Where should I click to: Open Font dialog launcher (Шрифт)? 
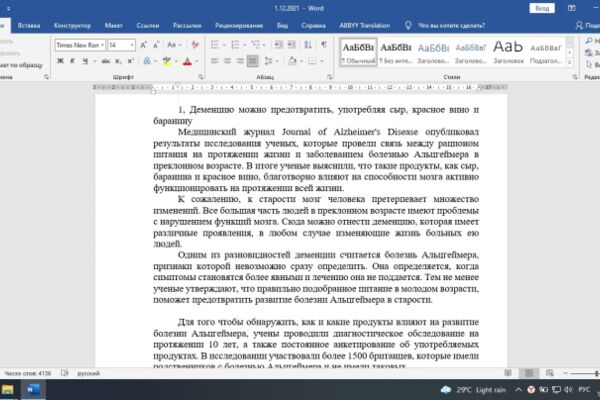(201, 77)
